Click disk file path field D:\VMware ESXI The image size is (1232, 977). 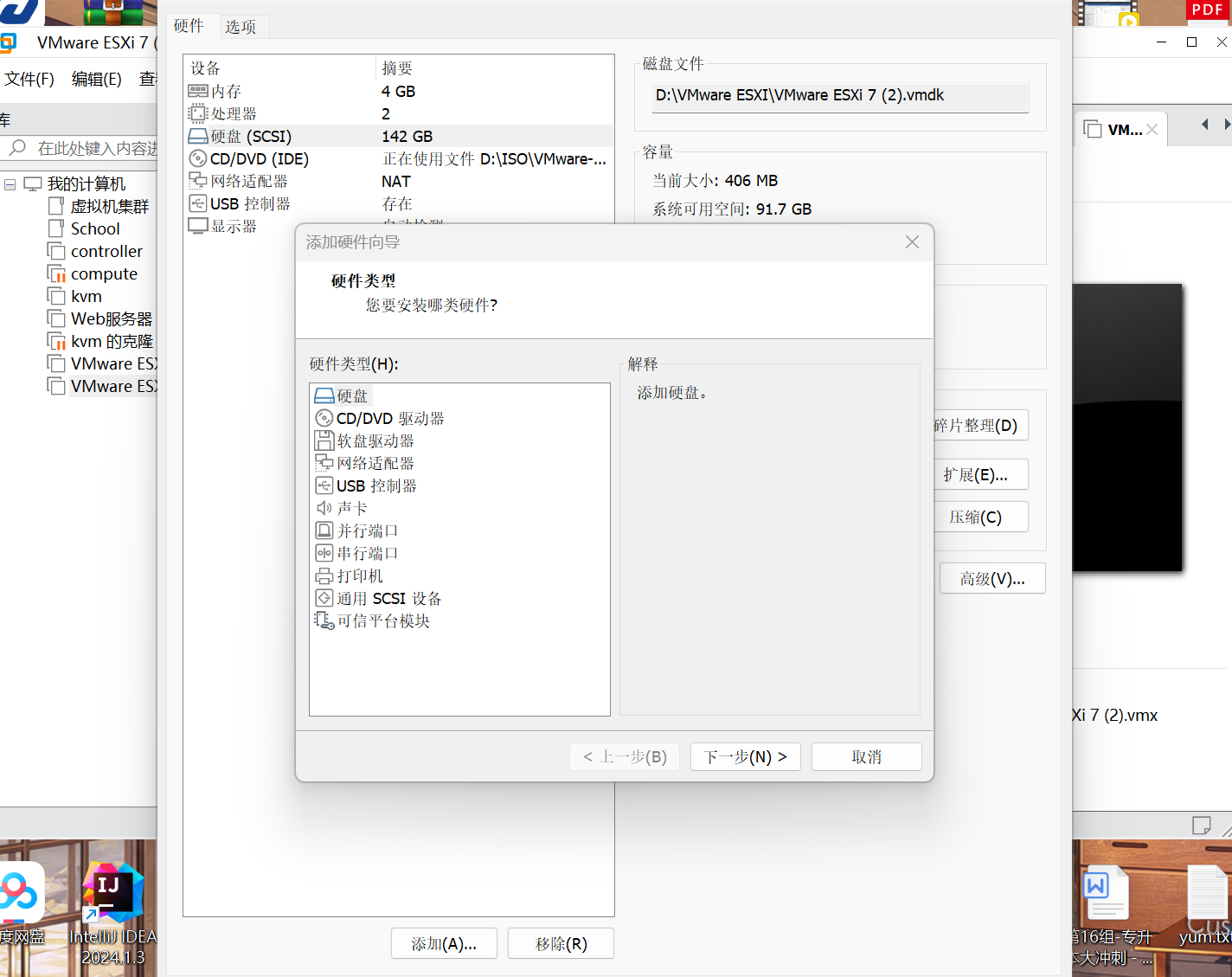click(x=840, y=97)
